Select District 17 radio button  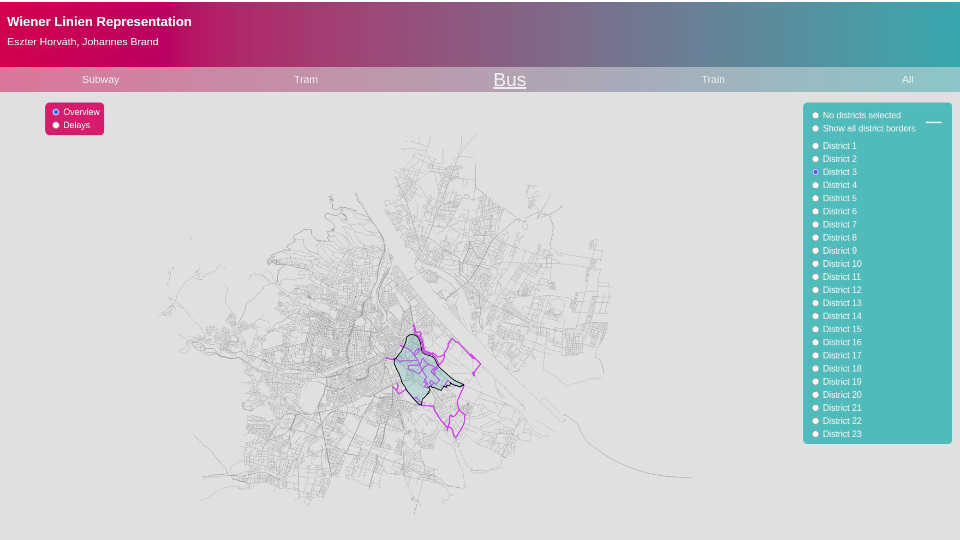coord(816,355)
